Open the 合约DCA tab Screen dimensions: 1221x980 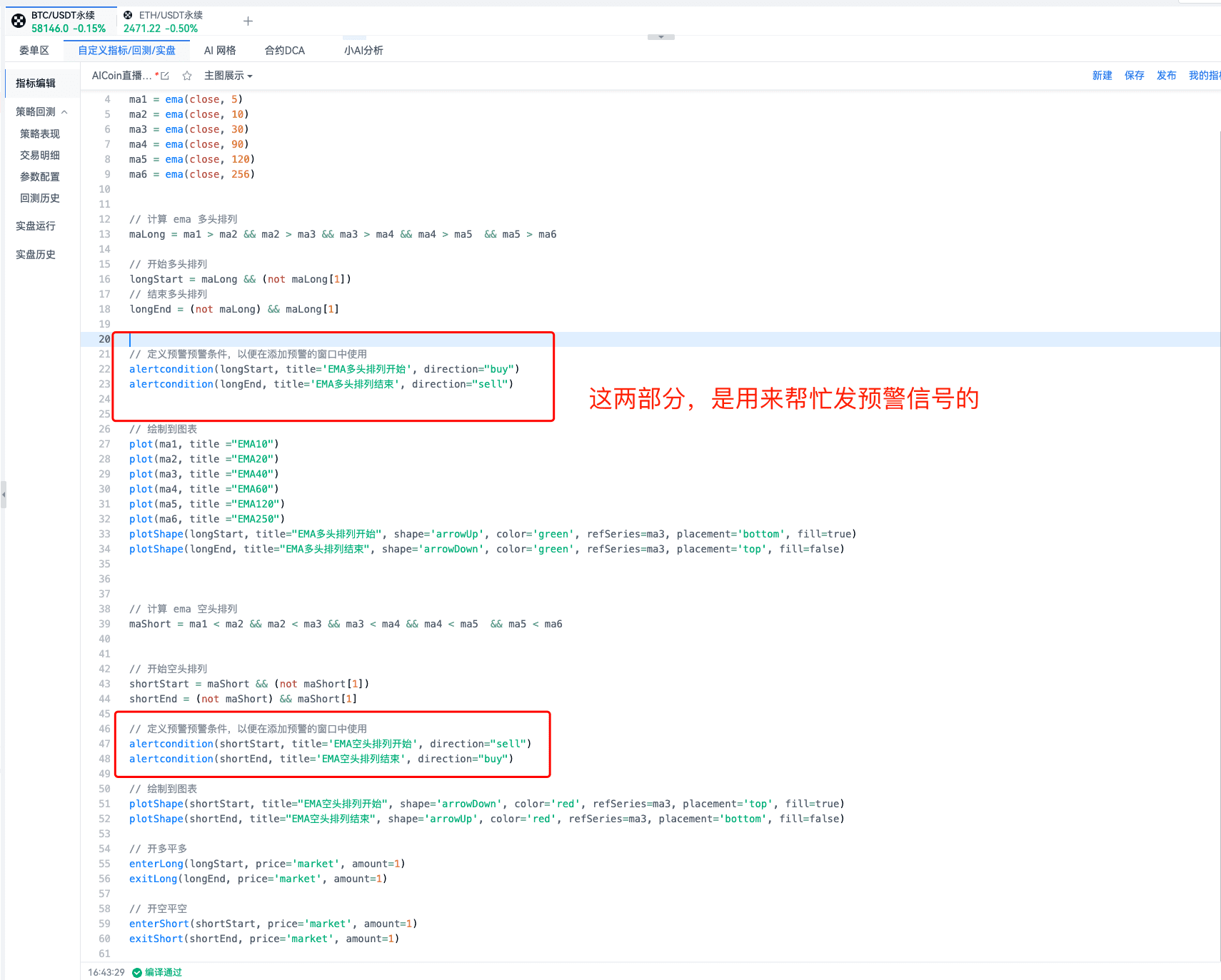click(x=285, y=50)
